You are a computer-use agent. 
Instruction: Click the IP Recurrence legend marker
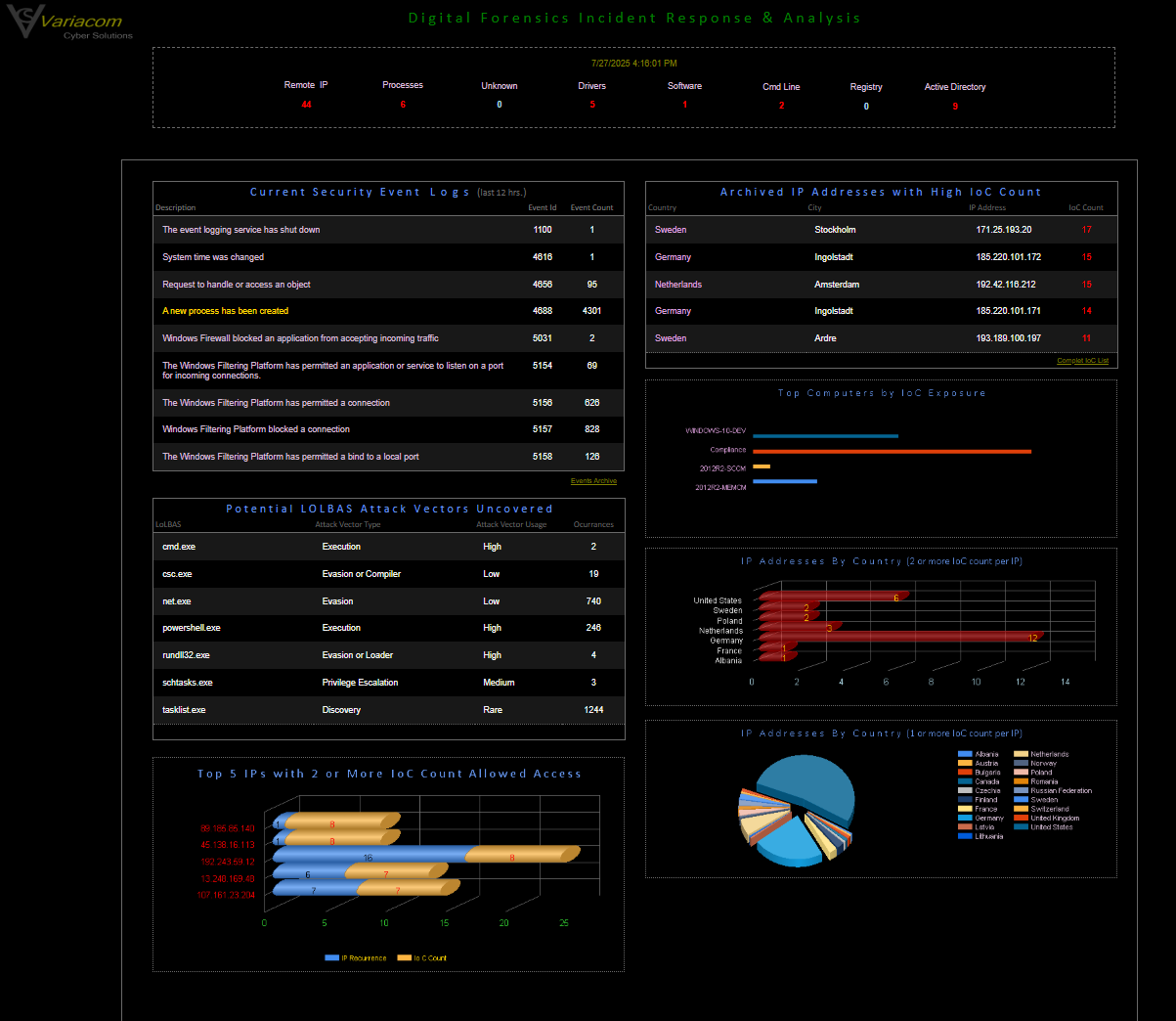coord(331,958)
